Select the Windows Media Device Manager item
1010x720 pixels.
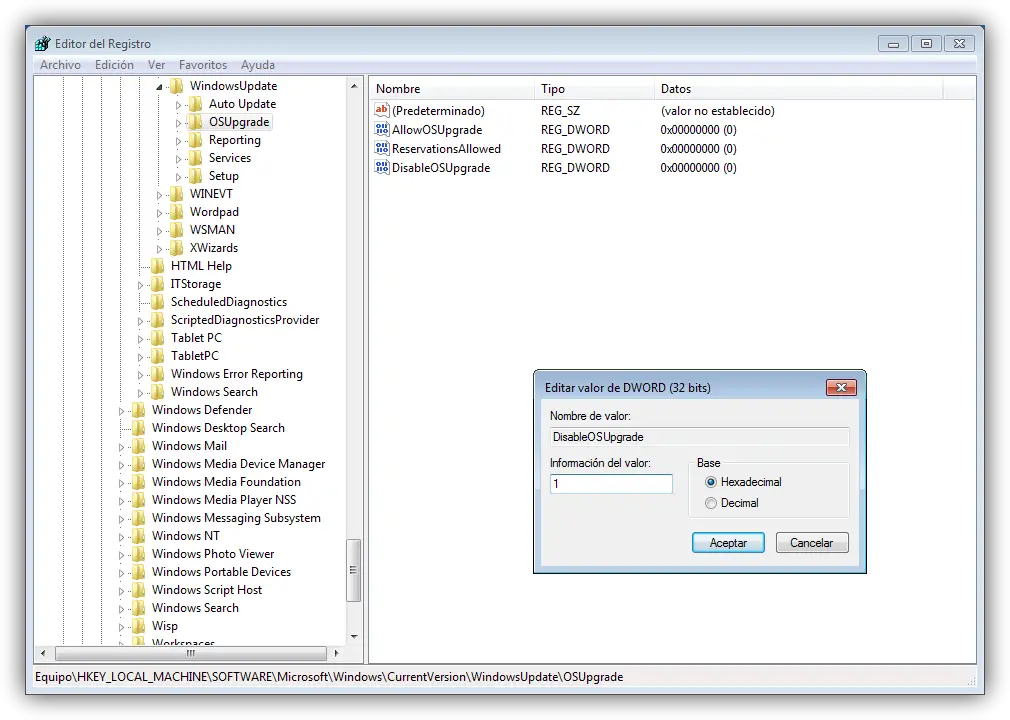[238, 464]
